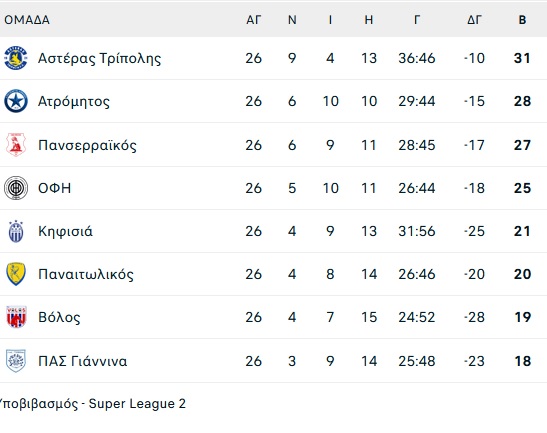Click the ΟΦΗ circular emblem

pyautogui.click(x=16, y=188)
